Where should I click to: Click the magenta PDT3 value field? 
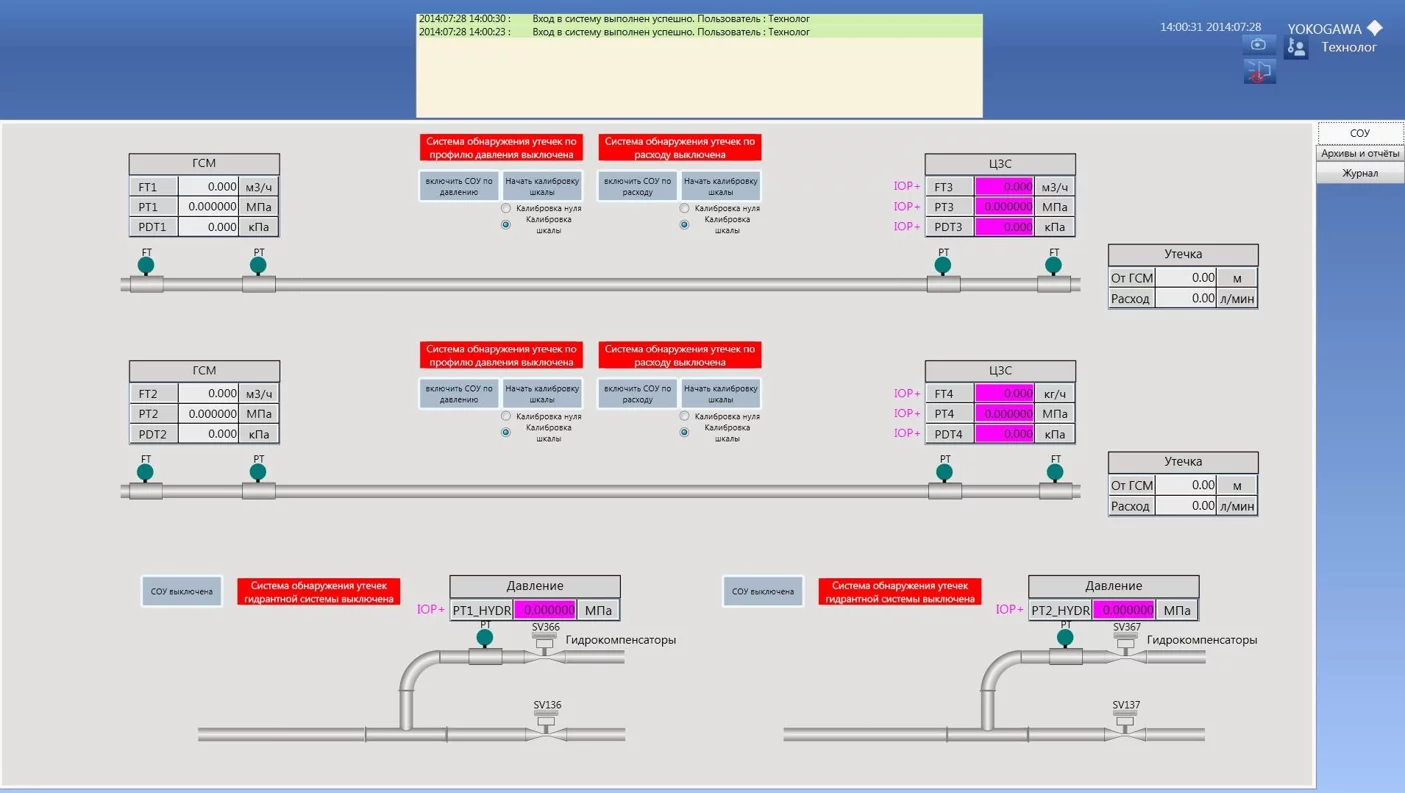click(1004, 227)
